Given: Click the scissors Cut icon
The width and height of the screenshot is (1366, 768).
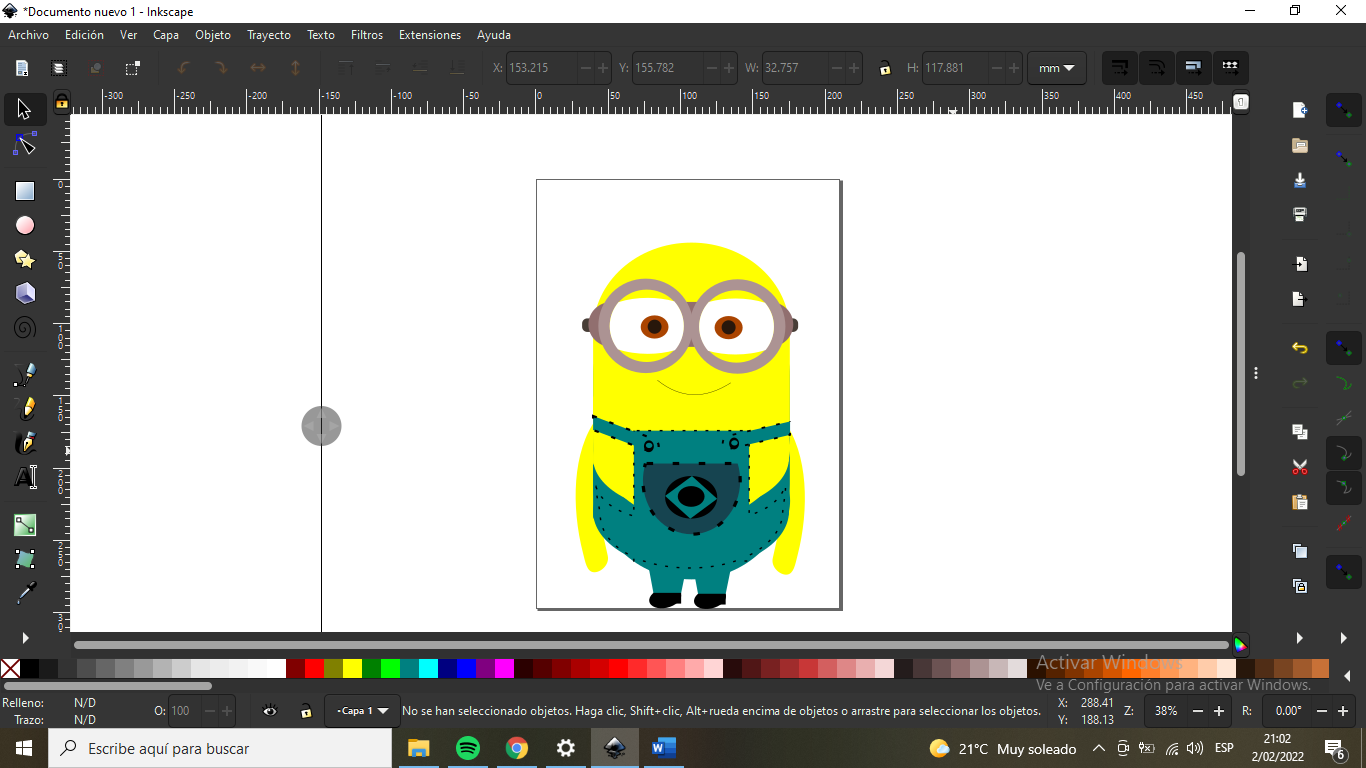Looking at the screenshot, I should point(1300,467).
